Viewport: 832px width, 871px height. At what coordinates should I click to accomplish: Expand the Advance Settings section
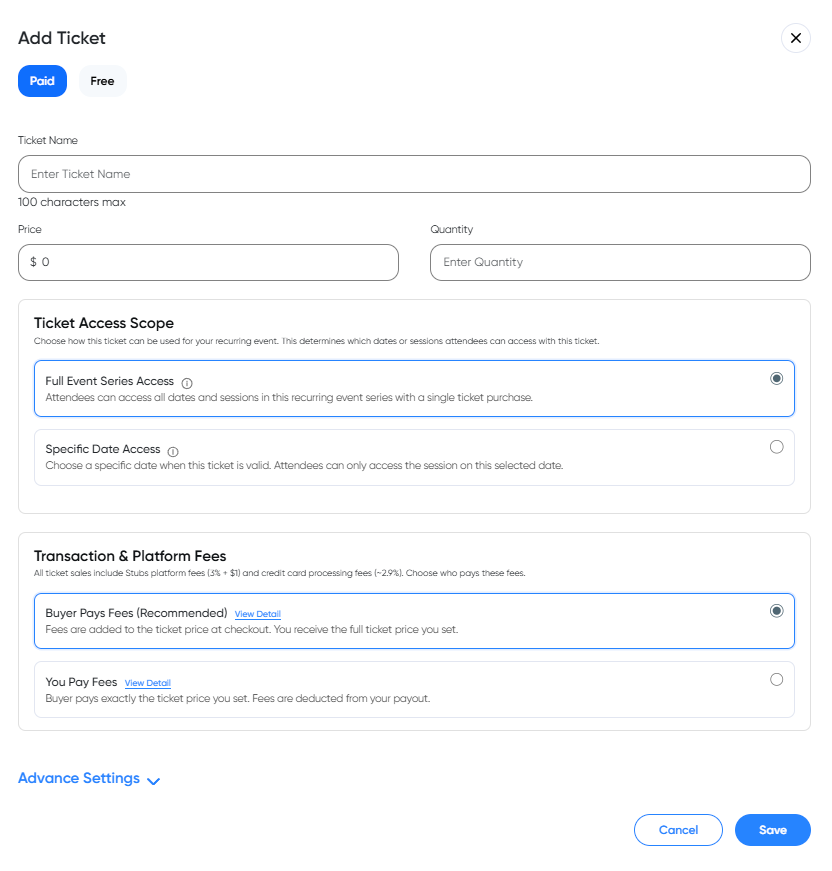[x=79, y=778]
